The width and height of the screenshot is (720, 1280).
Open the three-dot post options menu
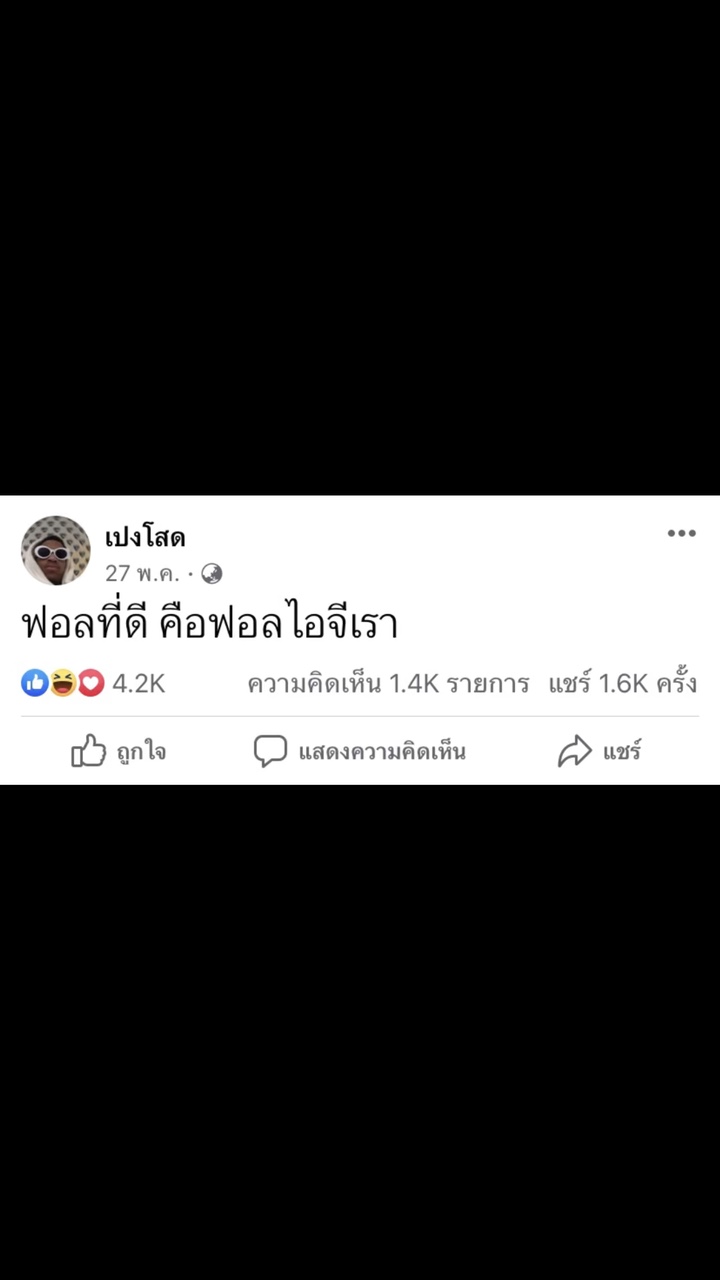[x=681, y=533]
